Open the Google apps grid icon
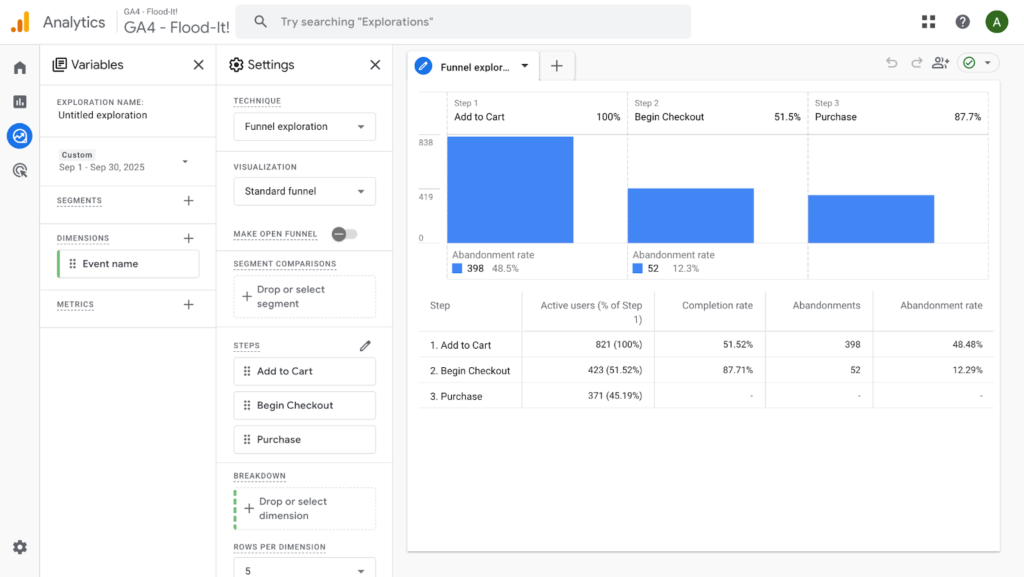 [x=928, y=22]
